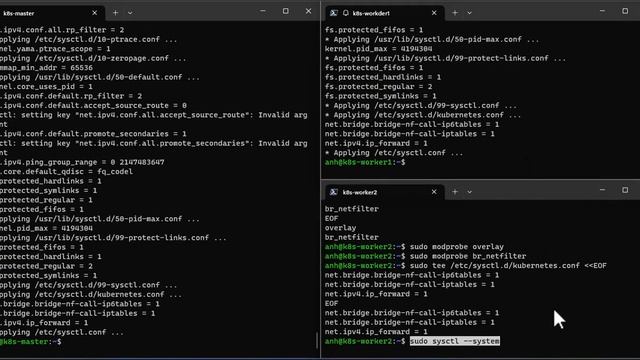Screen dimensions: 640x360
Task: Click the k8s-master prompt line
Action: click(x=31, y=342)
